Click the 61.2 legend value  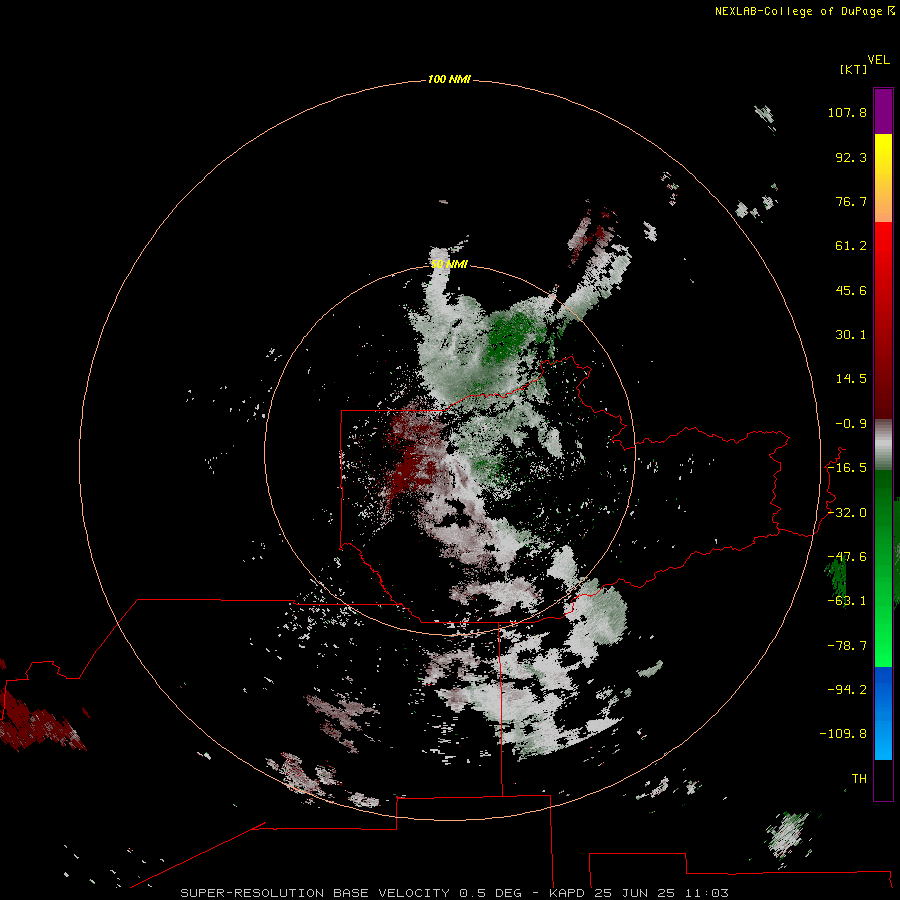pos(851,246)
